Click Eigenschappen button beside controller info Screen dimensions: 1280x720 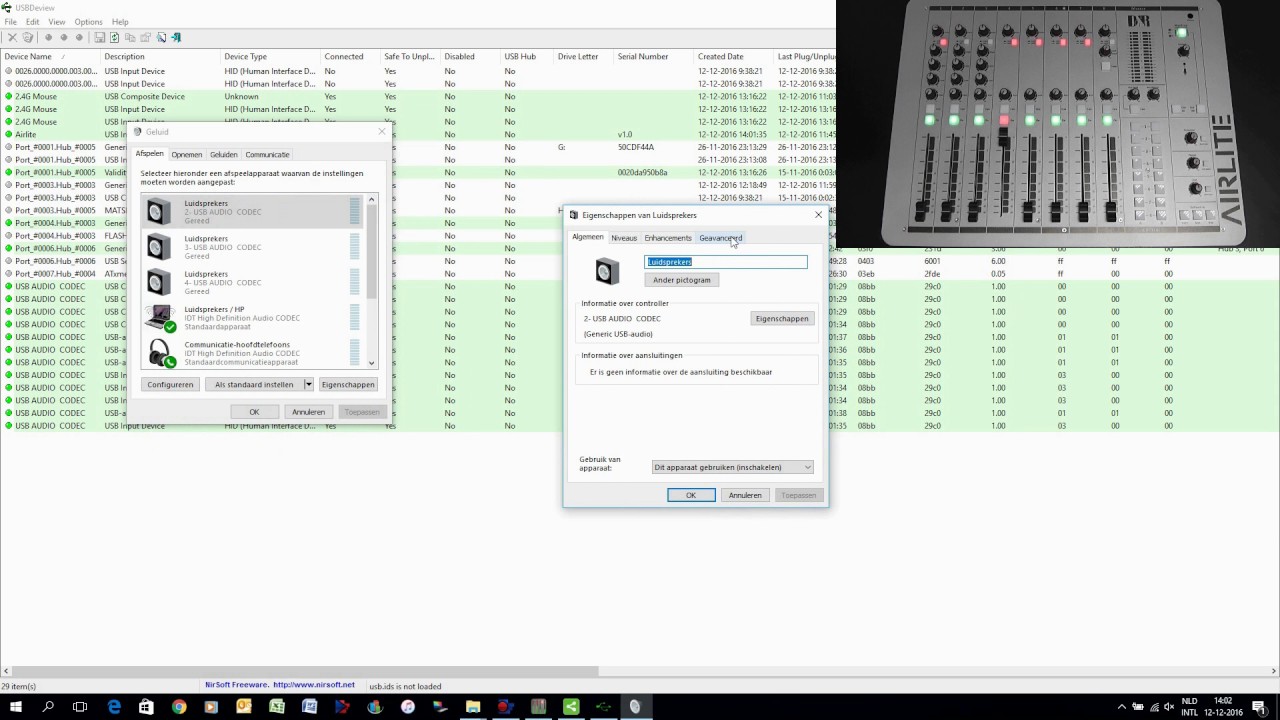[x=782, y=318]
